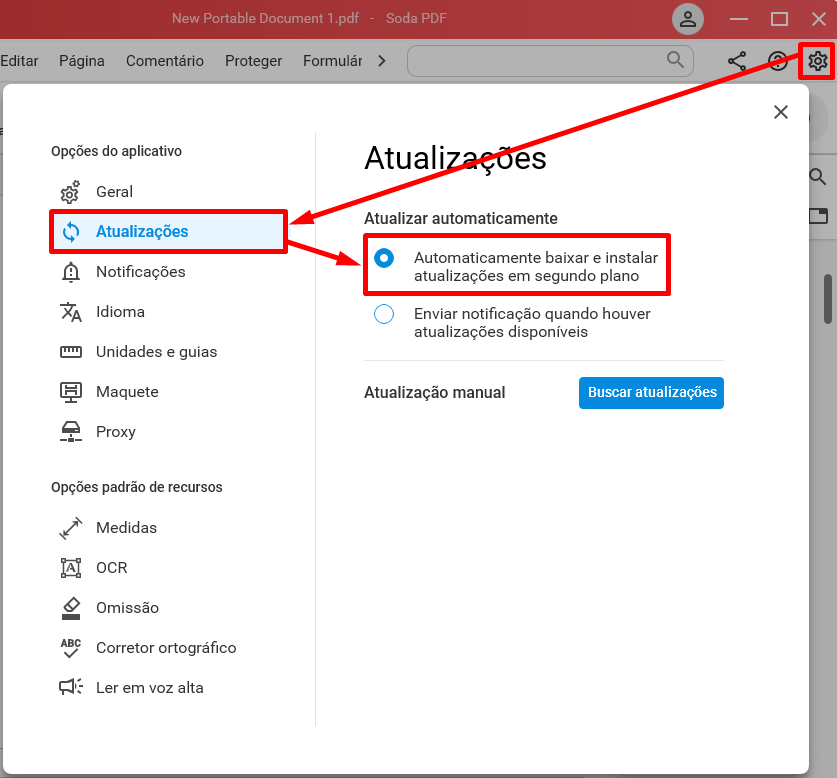837x778 pixels.
Task: Open the settings gear in top toolbar
Action: point(817,61)
